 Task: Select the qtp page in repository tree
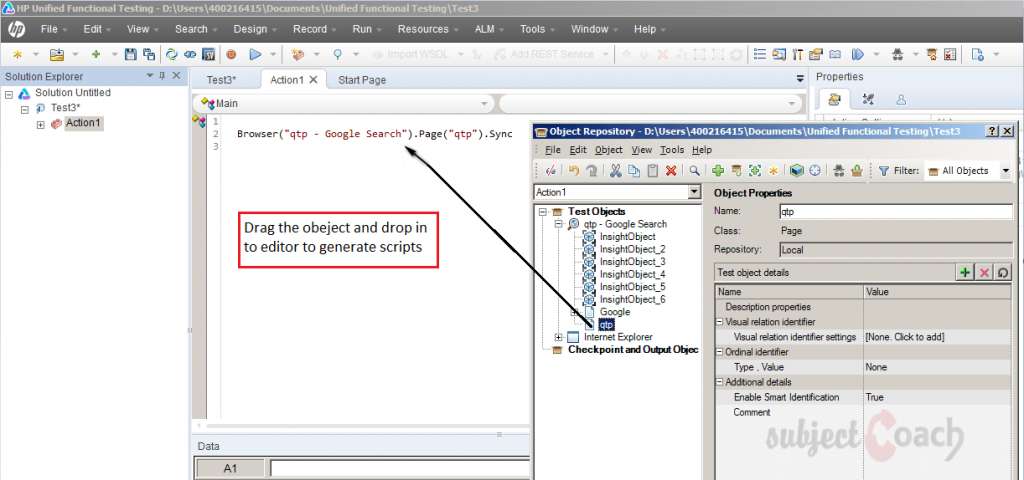[607, 325]
